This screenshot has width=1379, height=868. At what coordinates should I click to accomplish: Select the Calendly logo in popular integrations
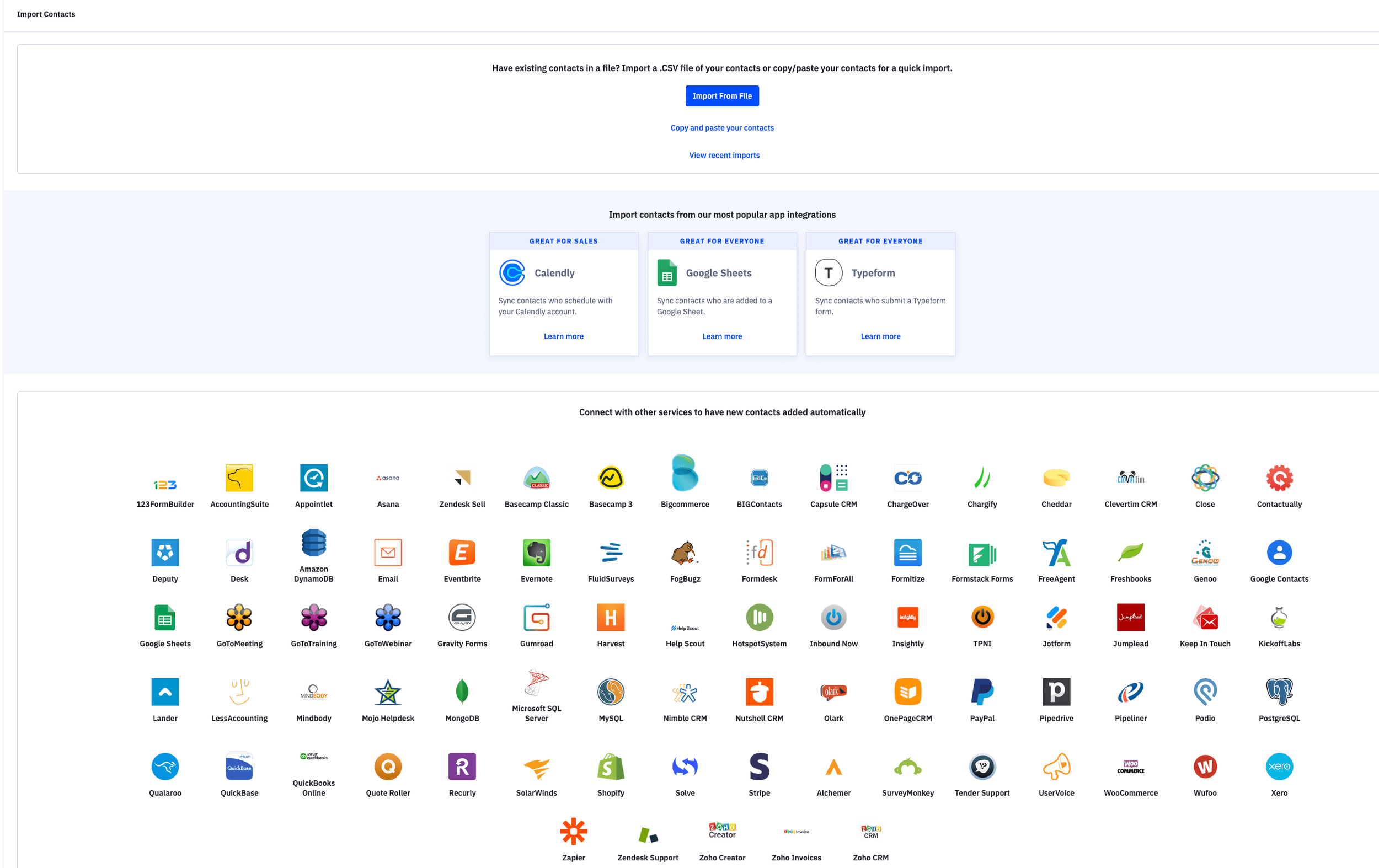tap(512, 272)
